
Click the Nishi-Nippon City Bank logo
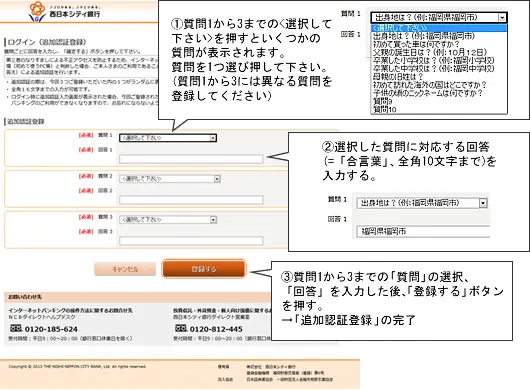[x=64, y=12]
